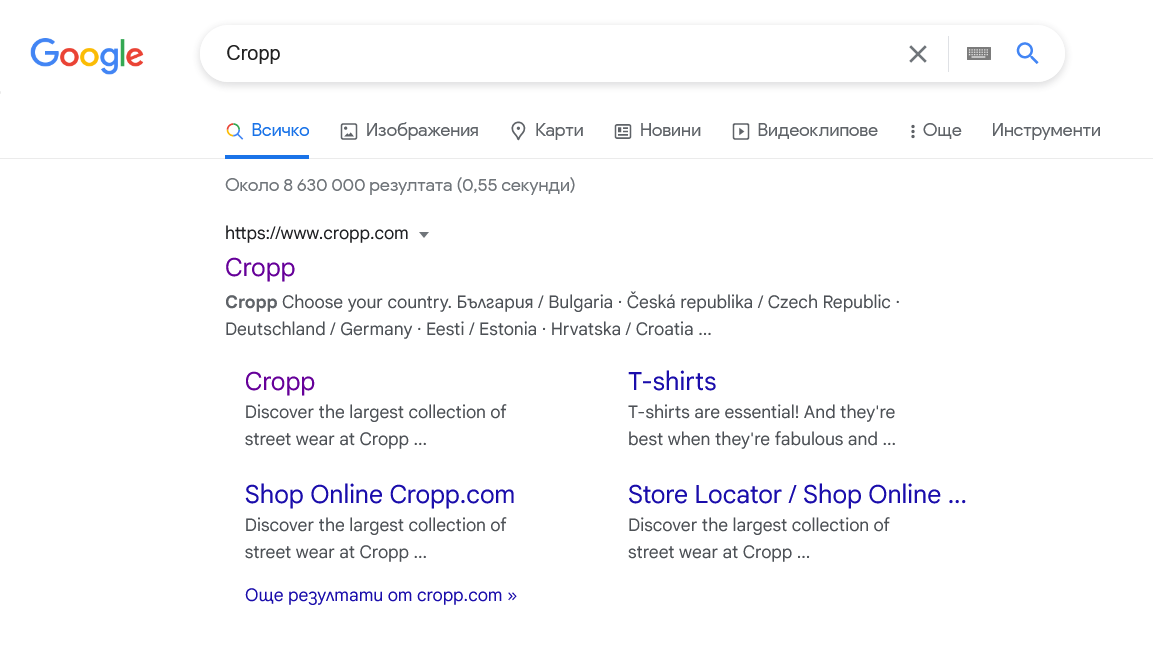The height and width of the screenshot is (646, 1153).
Task: Select the Всичко tab
Action: pyautogui.click(x=268, y=131)
